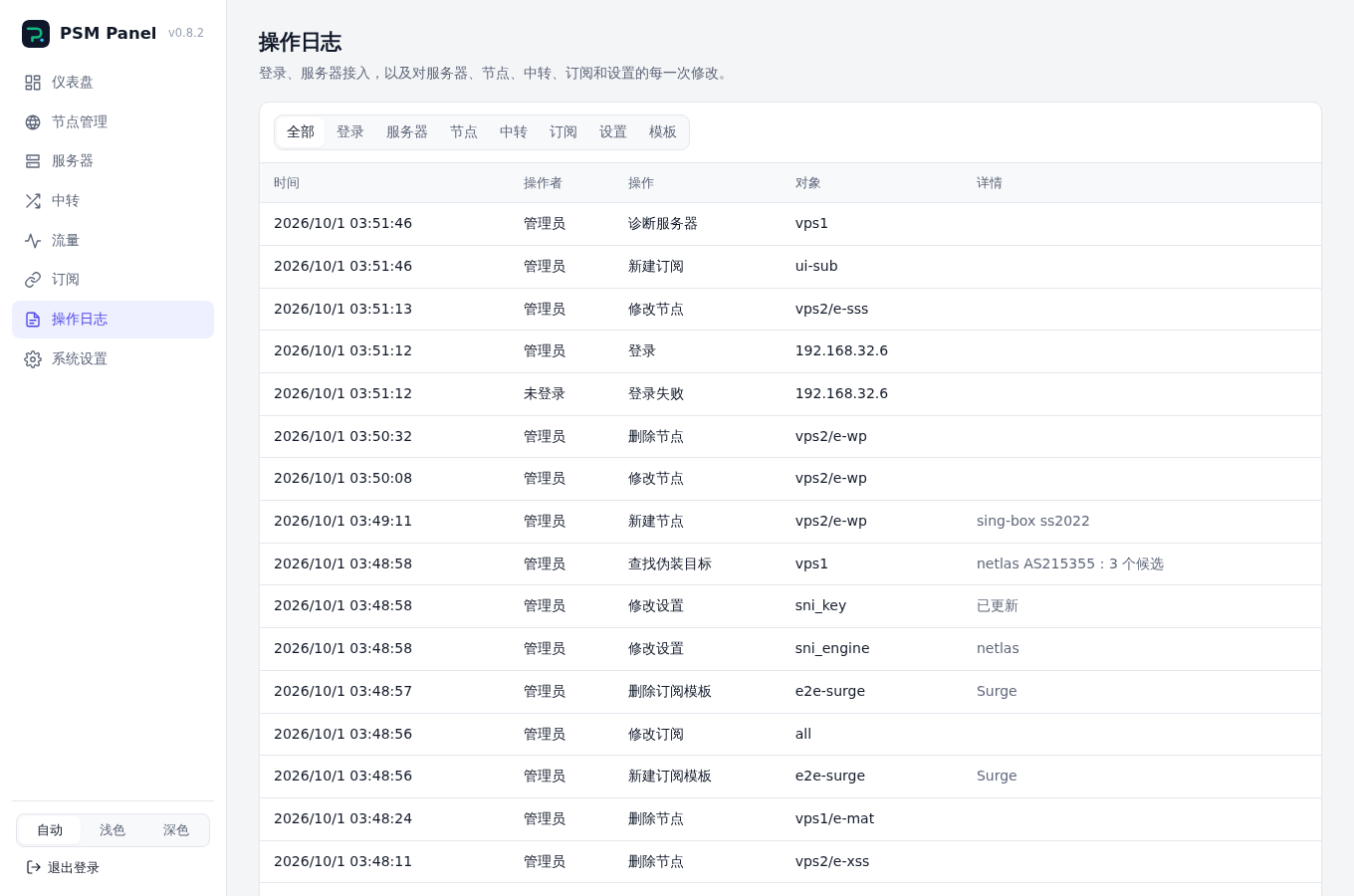Filter logs by 设置 tab
This screenshot has height=896, width=1354.
tap(613, 132)
